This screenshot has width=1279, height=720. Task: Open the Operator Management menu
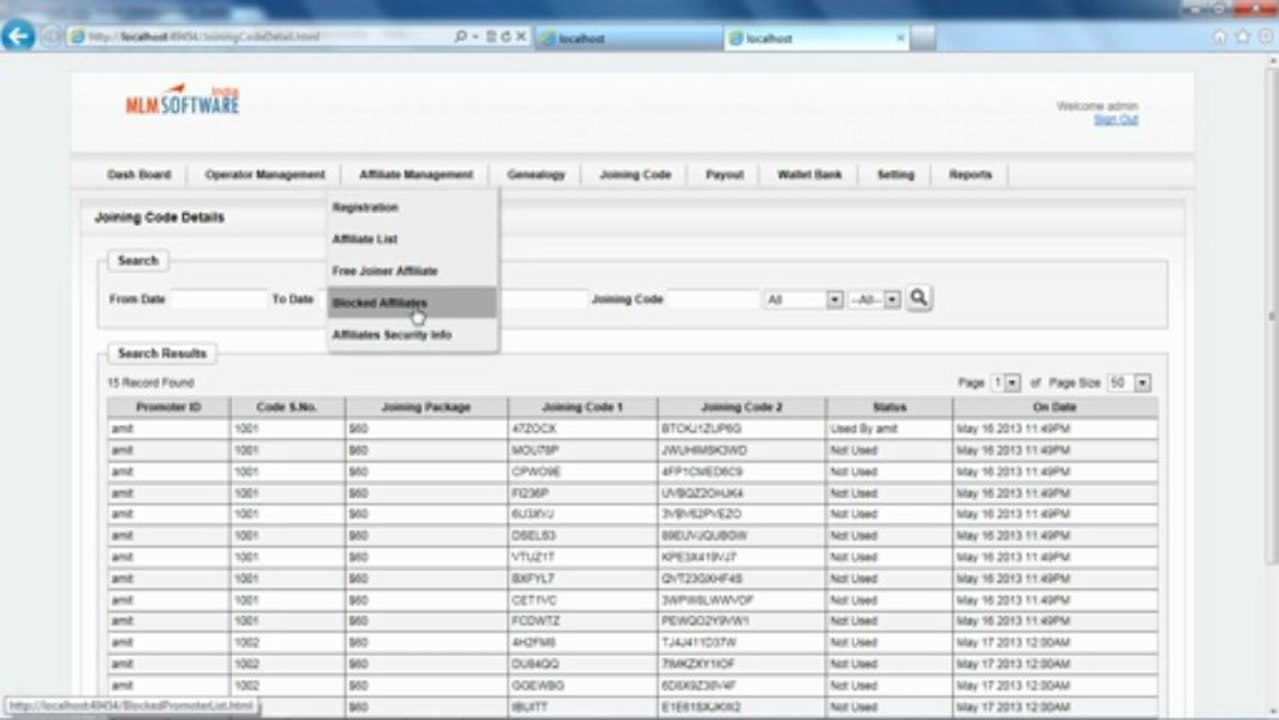pos(265,174)
